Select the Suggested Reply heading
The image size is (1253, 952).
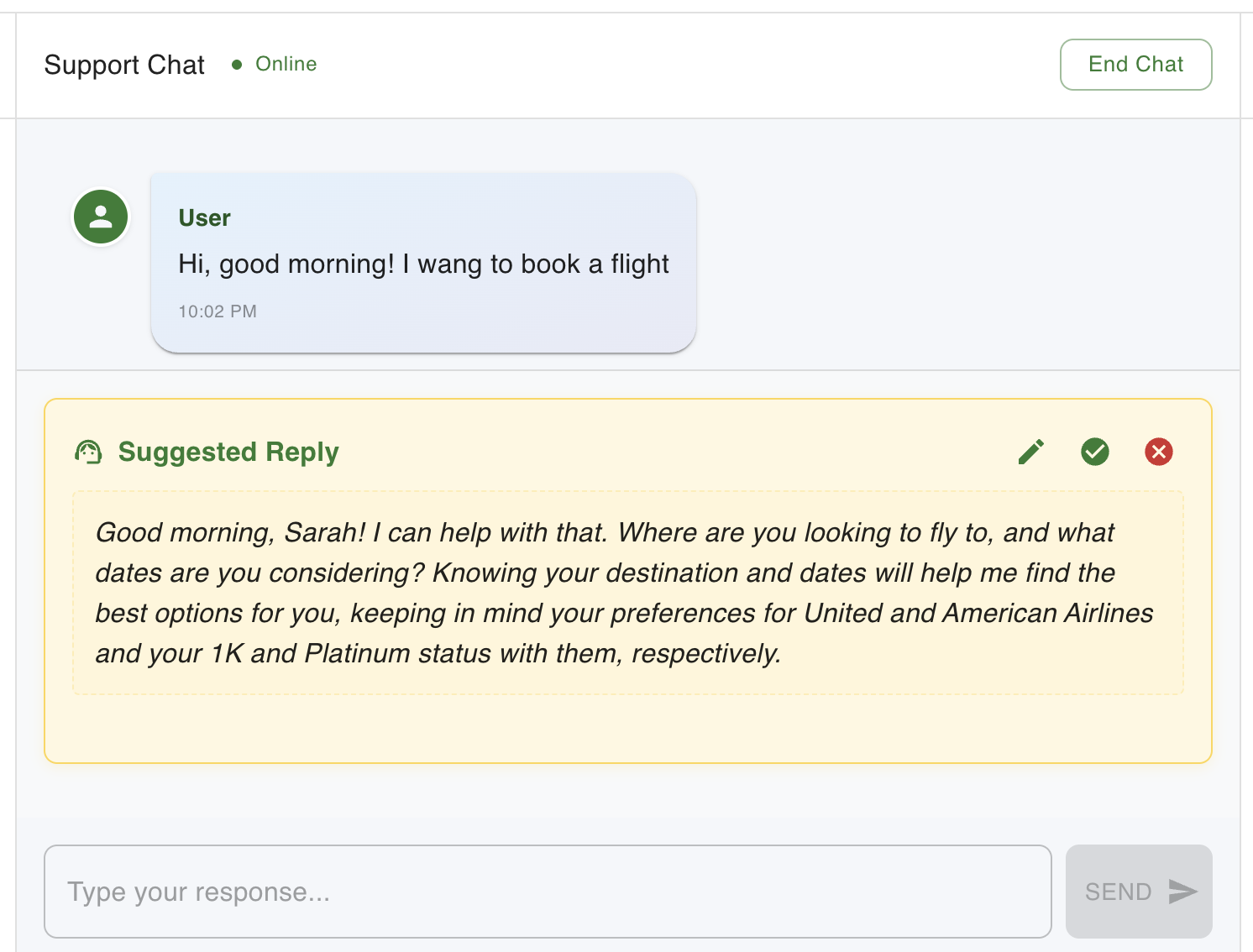tap(228, 452)
